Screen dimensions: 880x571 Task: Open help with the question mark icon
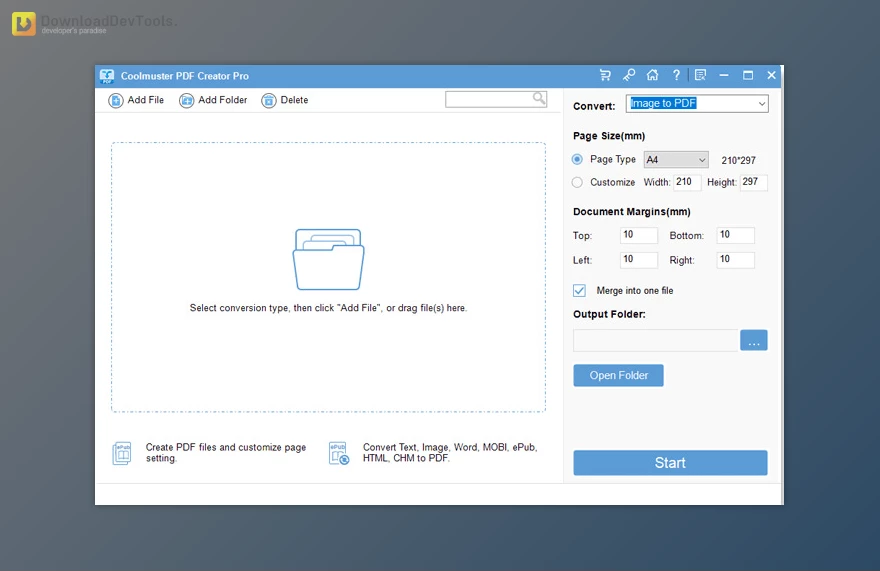(676, 75)
